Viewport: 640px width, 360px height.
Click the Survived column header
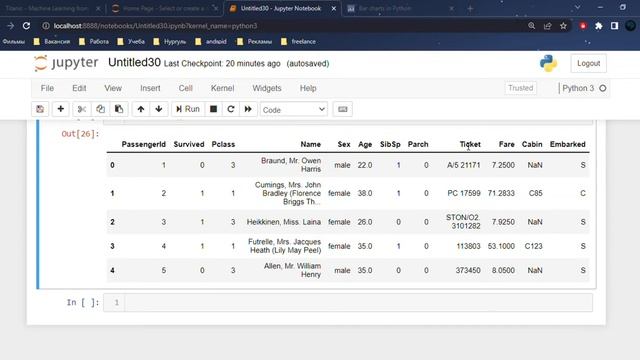click(x=189, y=144)
